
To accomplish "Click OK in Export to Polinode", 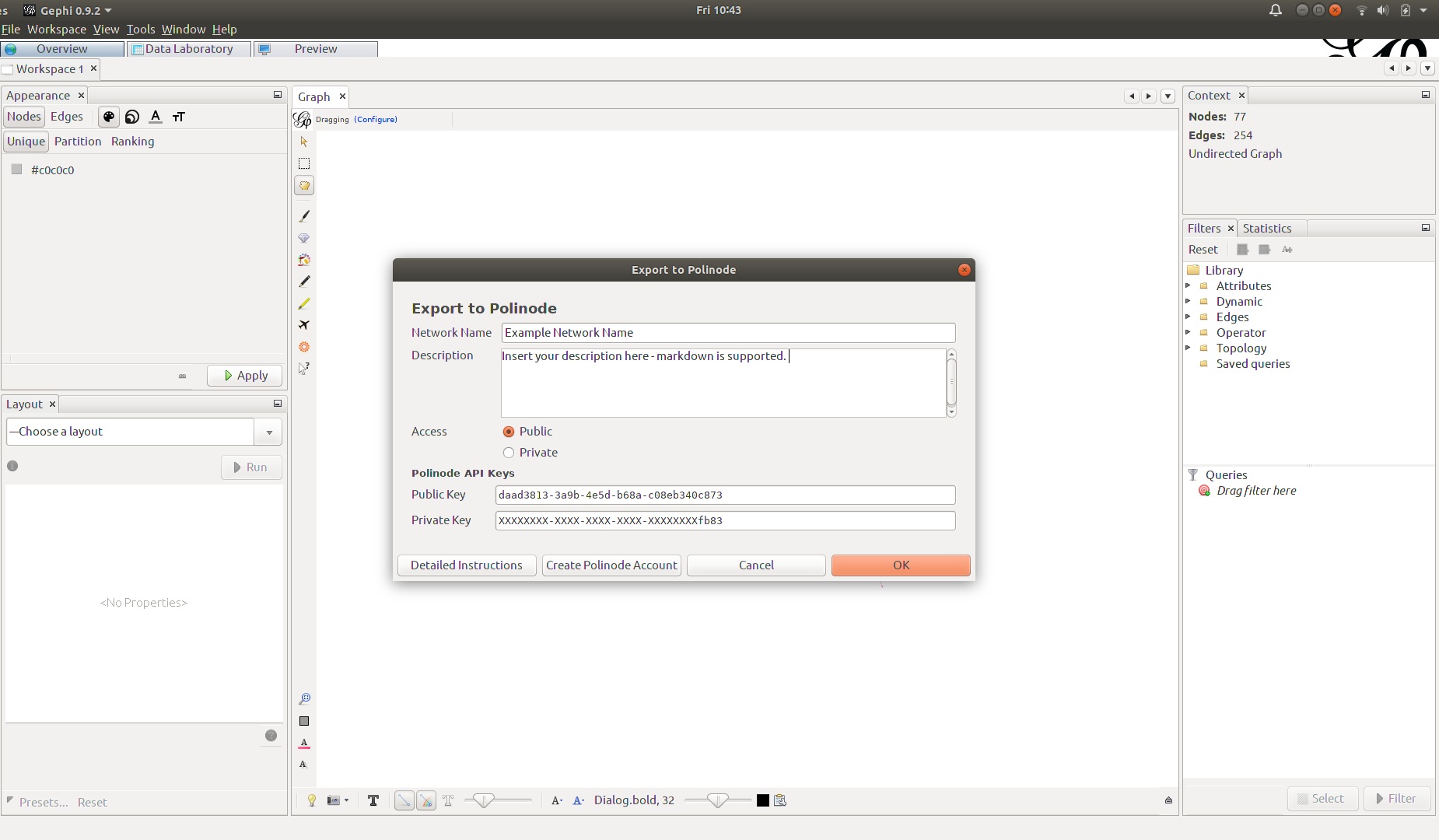I will pos(901,565).
